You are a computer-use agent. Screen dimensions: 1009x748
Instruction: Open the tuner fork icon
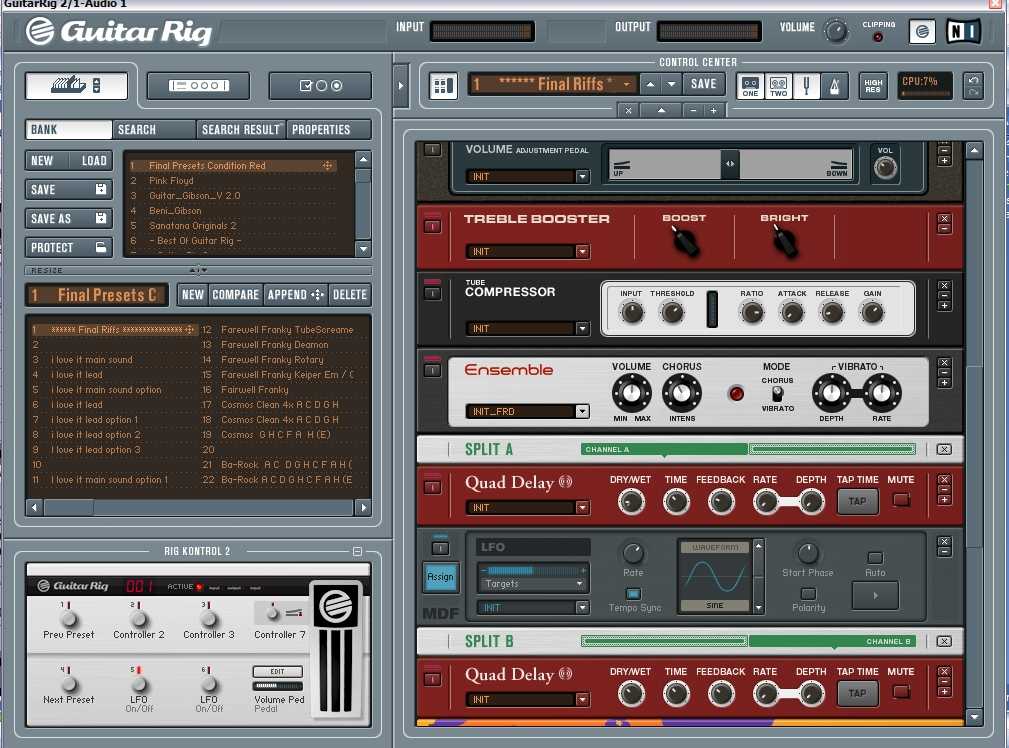click(806, 85)
